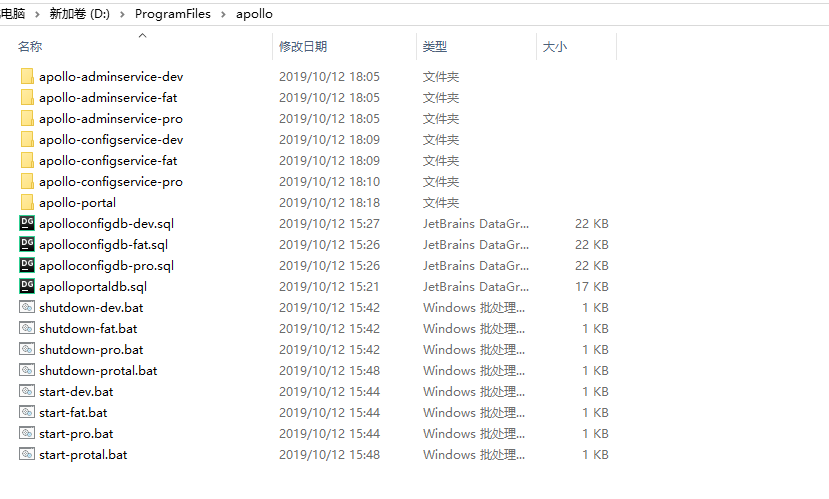The width and height of the screenshot is (829, 499).
Task: Click batch file icon of start-fat.bat
Action: click(x=27, y=412)
